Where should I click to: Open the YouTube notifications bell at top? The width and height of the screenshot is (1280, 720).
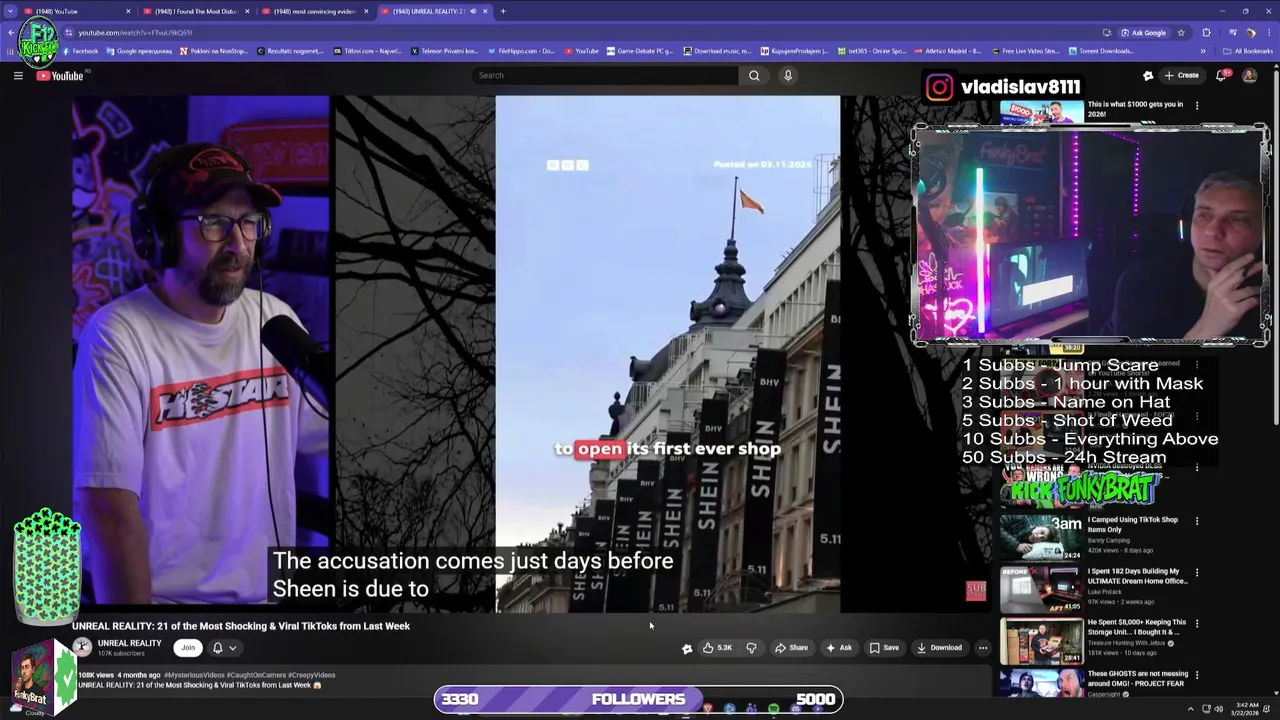1222,76
